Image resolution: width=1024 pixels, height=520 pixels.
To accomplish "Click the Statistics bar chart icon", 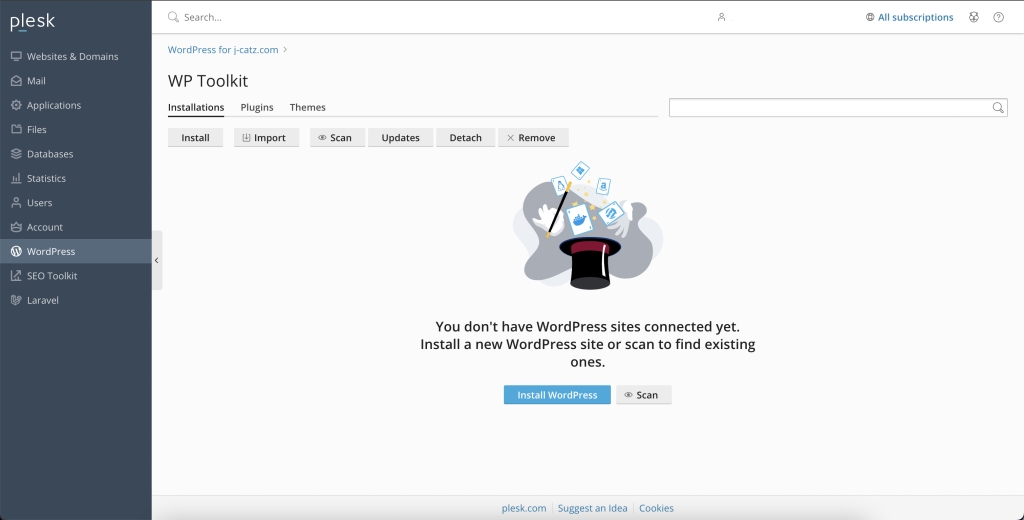I will (x=16, y=178).
